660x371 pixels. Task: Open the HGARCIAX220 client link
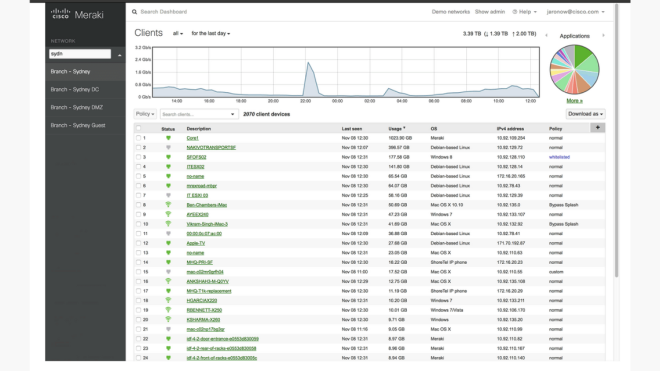[x=202, y=301]
